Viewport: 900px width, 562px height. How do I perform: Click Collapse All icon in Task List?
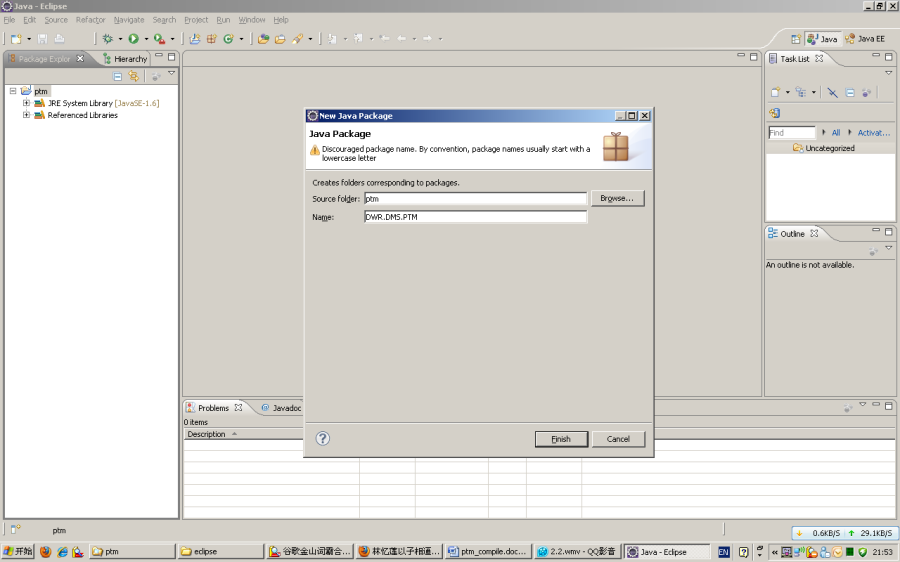click(850, 92)
